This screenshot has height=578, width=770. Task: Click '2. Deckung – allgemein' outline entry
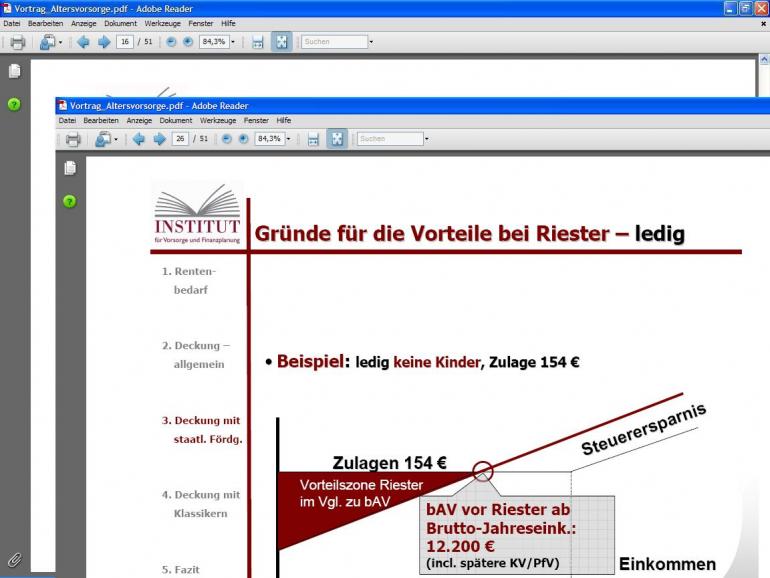pyautogui.click(x=196, y=355)
